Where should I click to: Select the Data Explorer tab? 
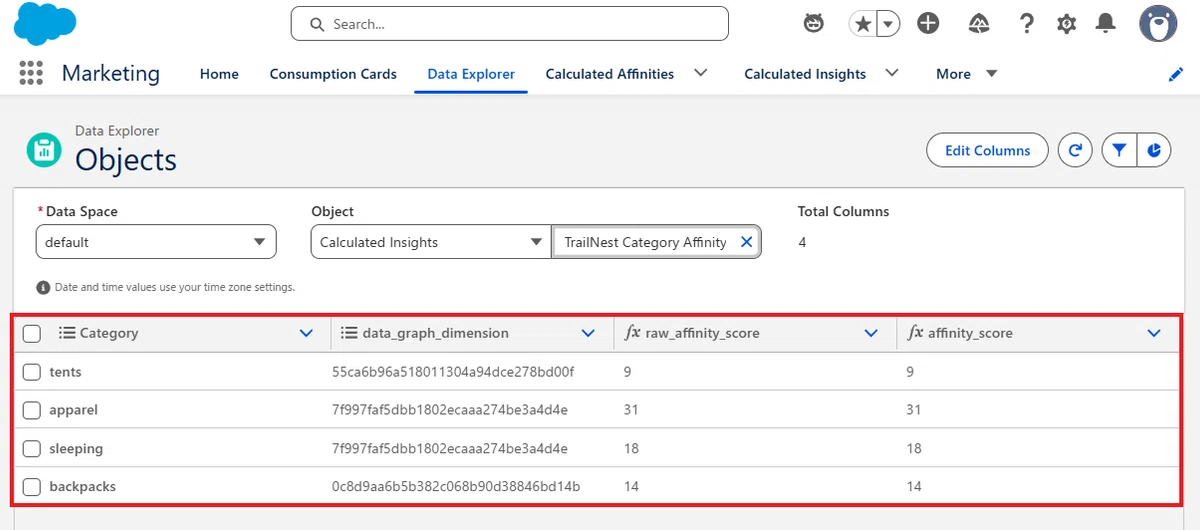point(471,74)
